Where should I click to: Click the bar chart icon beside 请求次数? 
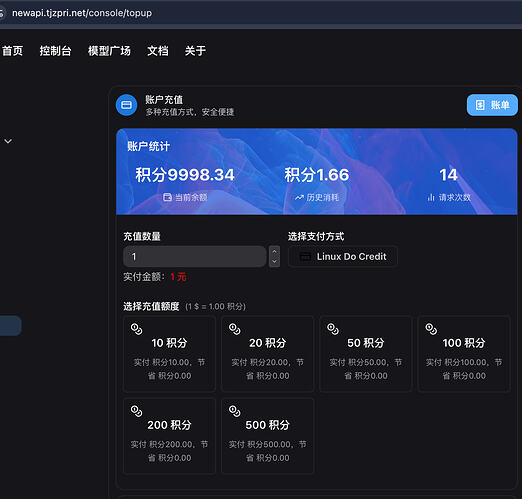[431, 197]
